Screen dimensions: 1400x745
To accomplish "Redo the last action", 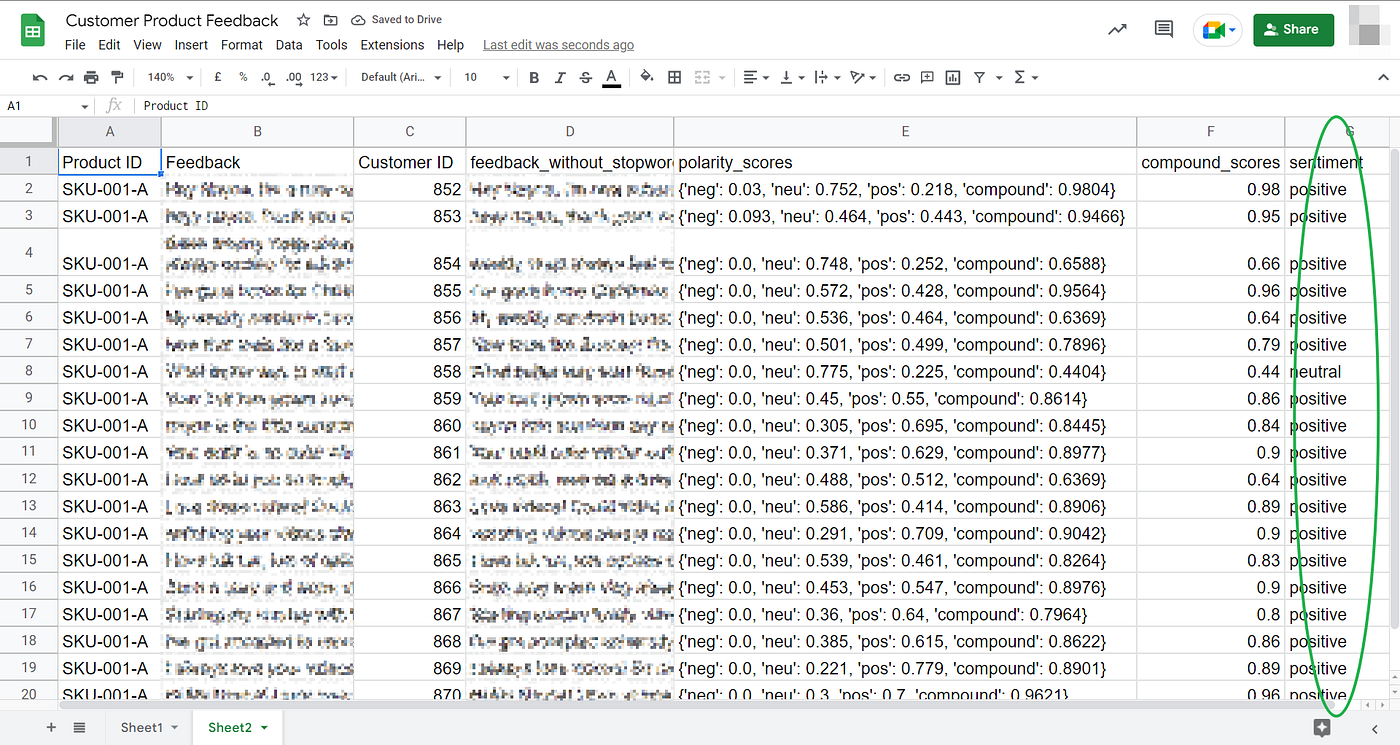I will coord(66,77).
